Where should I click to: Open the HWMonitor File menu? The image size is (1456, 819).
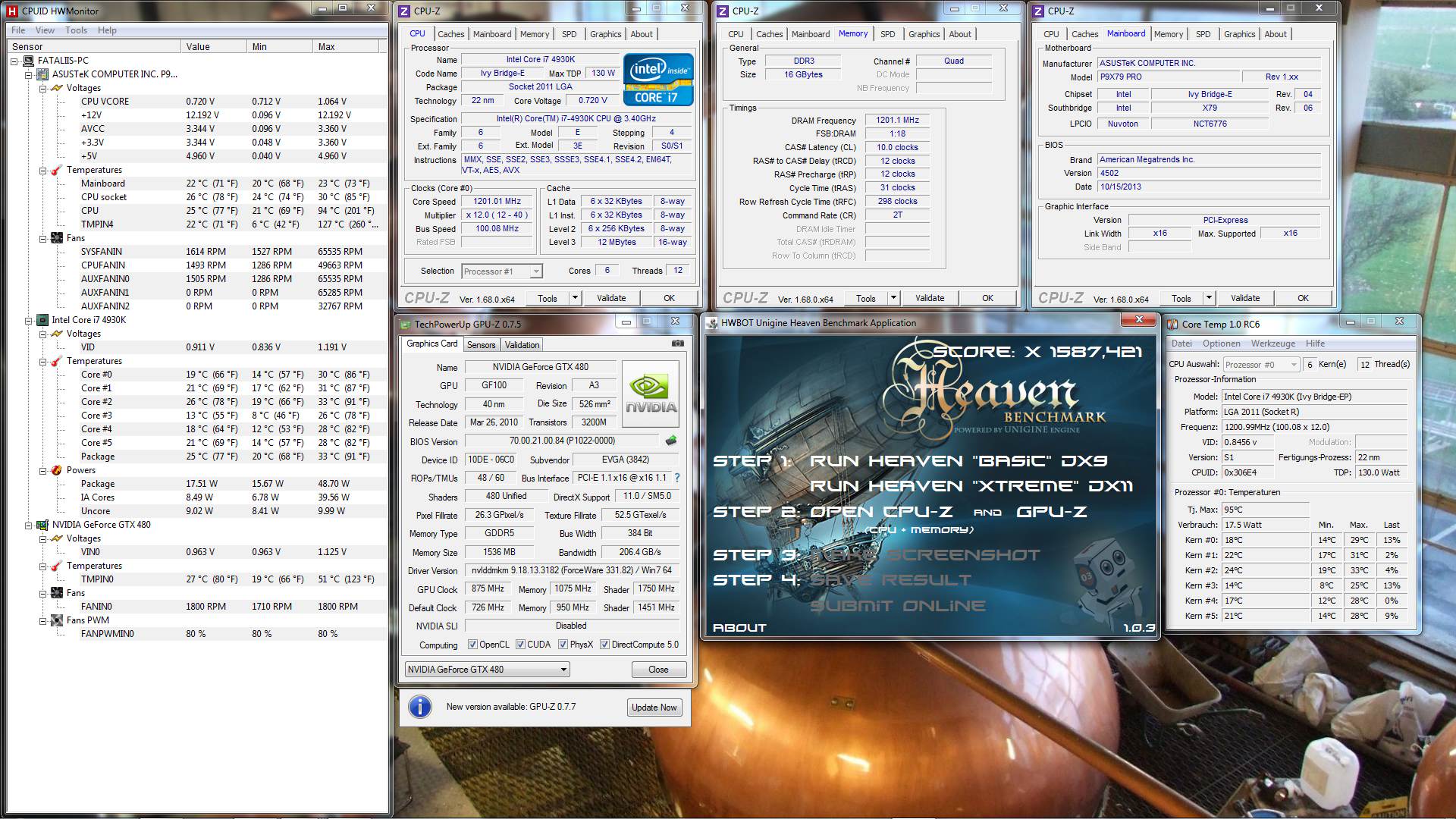click(18, 30)
